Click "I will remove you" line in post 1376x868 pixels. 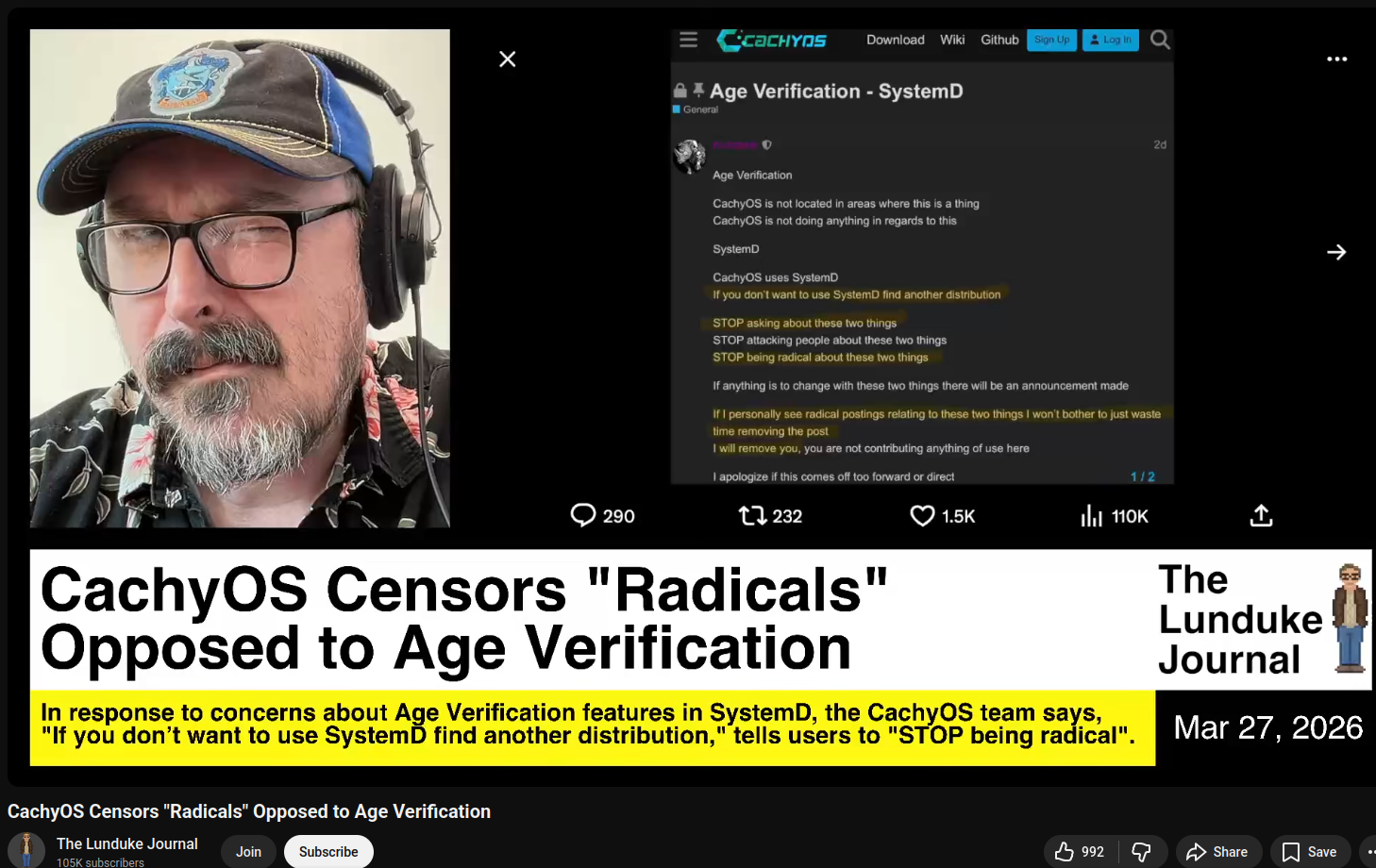[x=871, y=448]
